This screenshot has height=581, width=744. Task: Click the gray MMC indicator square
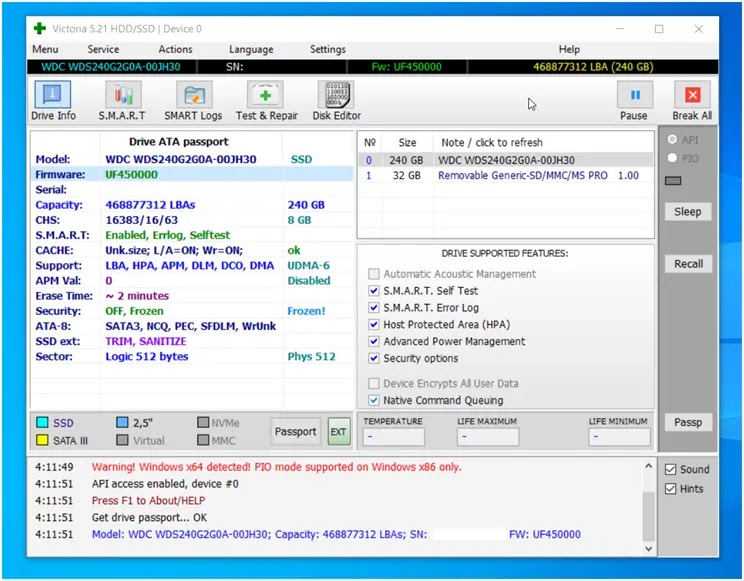pos(203,440)
